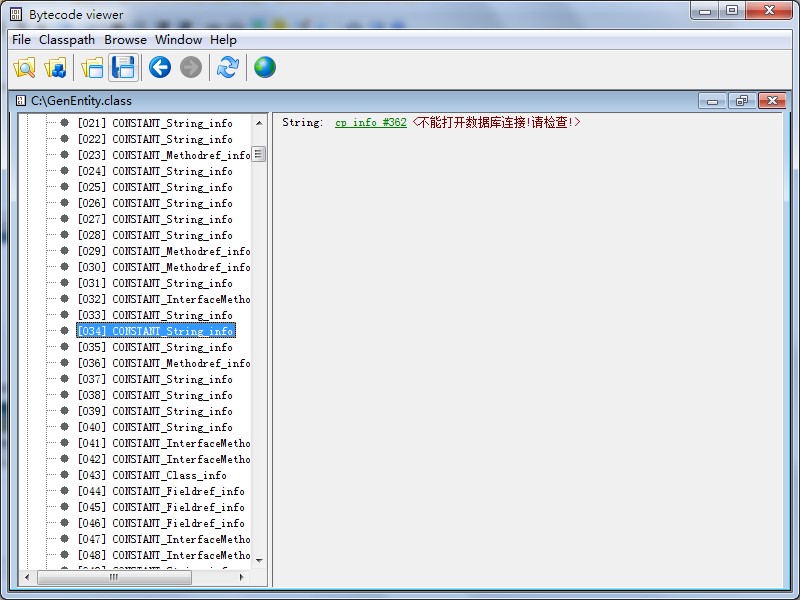Maximize the GenEntity.class inner window
The width and height of the screenshot is (800, 600).
[742, 101]
